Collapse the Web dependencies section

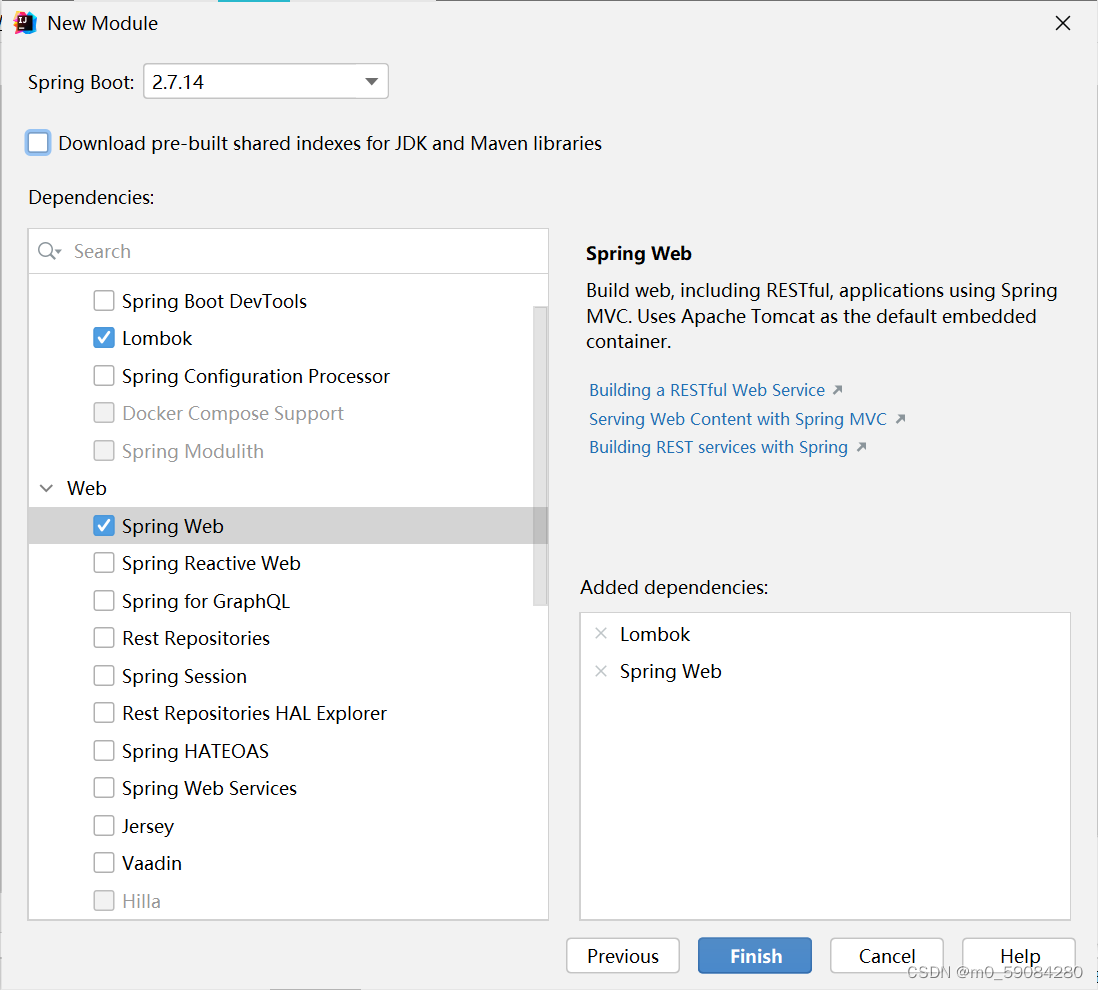[46, 488]
